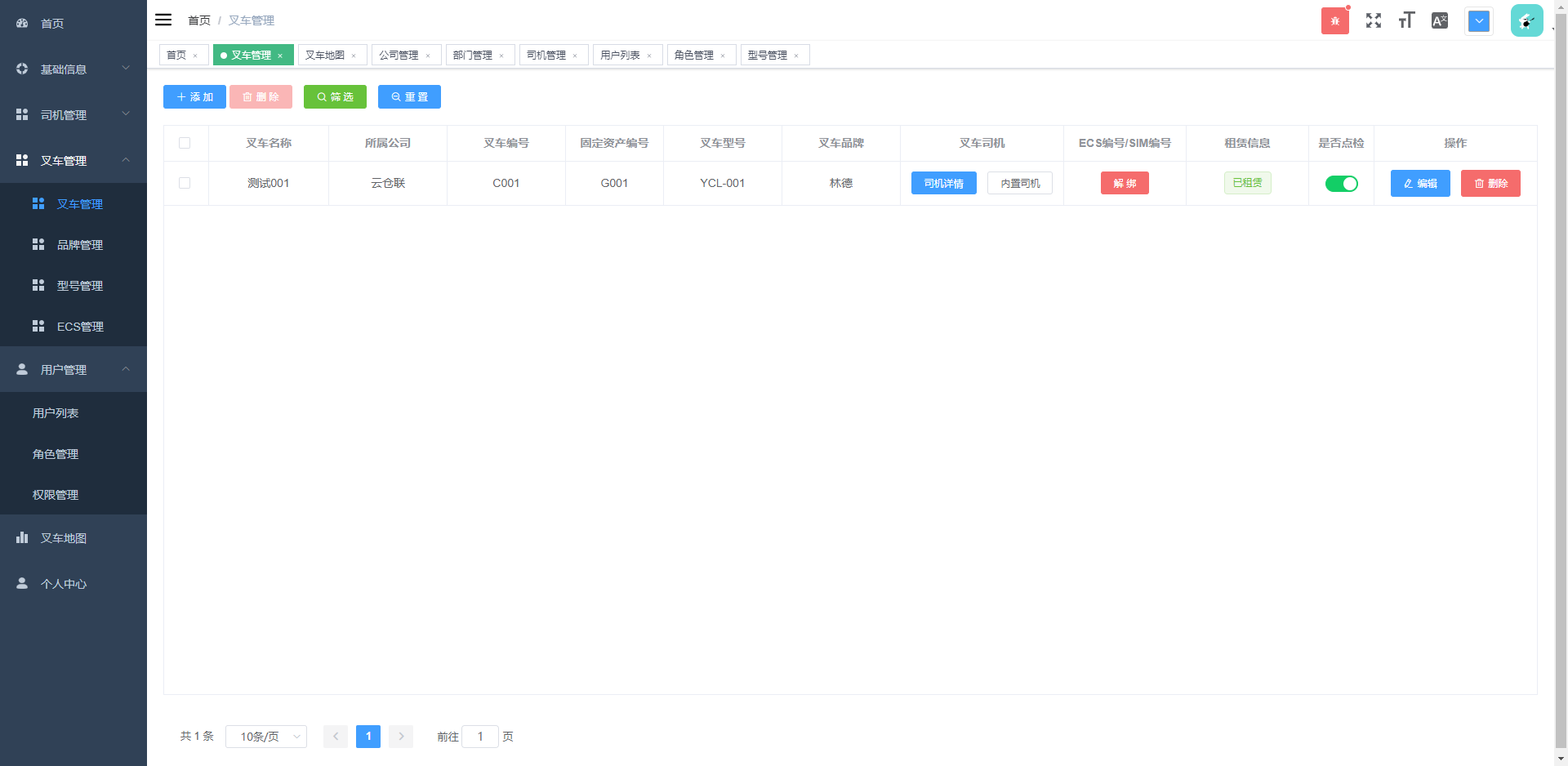The width and height of the screenshot is (1568, 766).
Task: Open 叉车地图 in the sidebar
Action: tap(64, 538)
